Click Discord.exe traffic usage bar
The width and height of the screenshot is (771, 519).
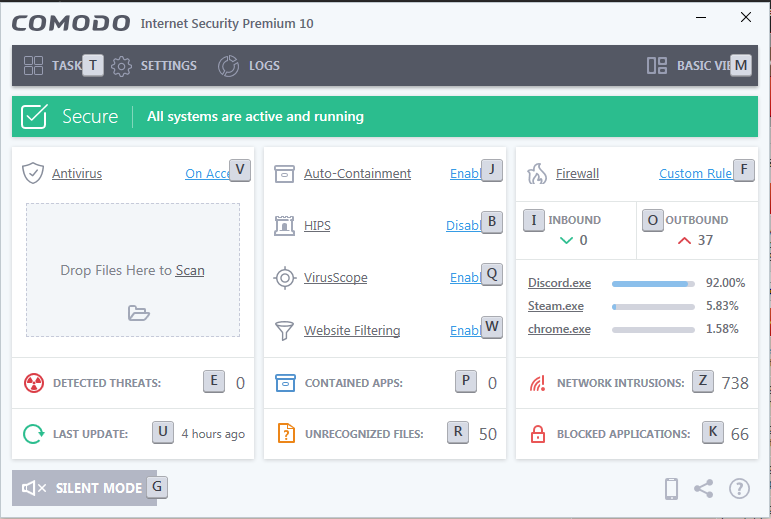pyautogui.click(x=653, y=284)
